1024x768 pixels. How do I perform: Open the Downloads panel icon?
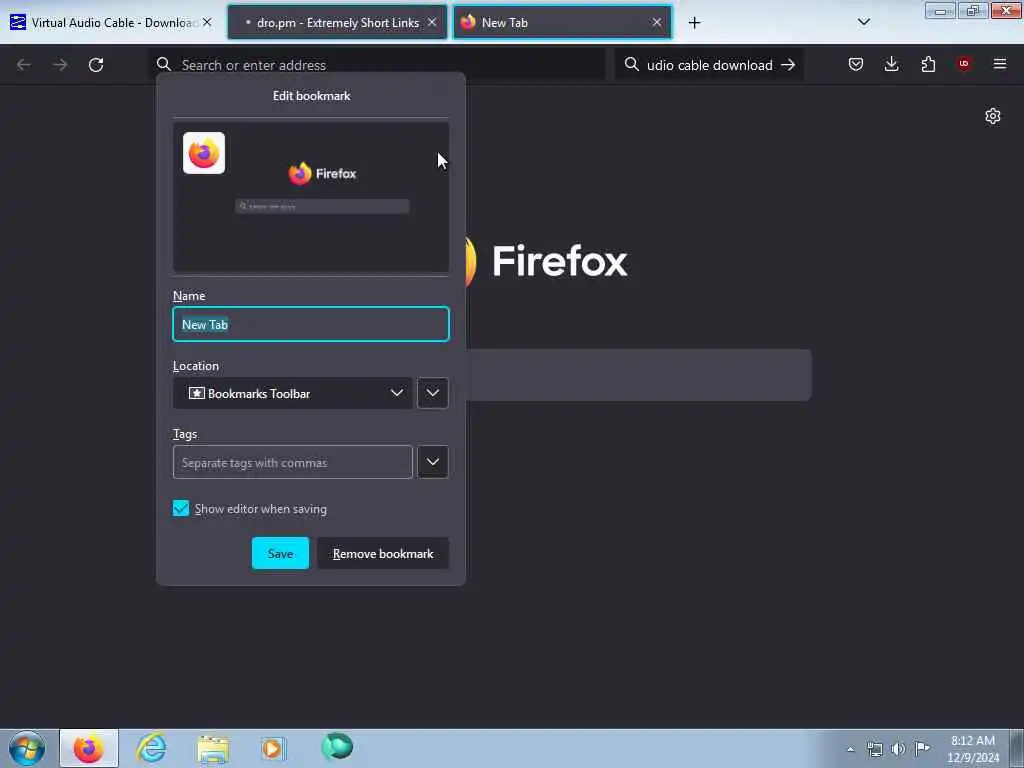891,64
